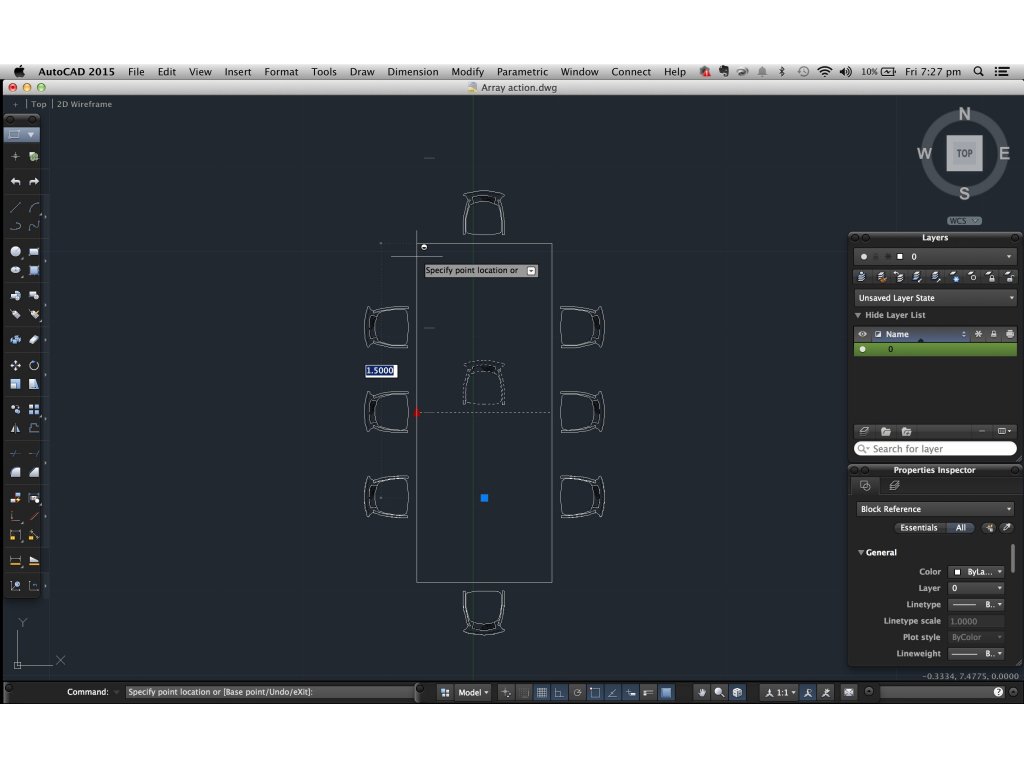Image resolution: width=1024 pixels, height=768 pixels.
Task: Click the Pan hand icon in status bar
Action: pyautogui.click(x=703, y=692)
